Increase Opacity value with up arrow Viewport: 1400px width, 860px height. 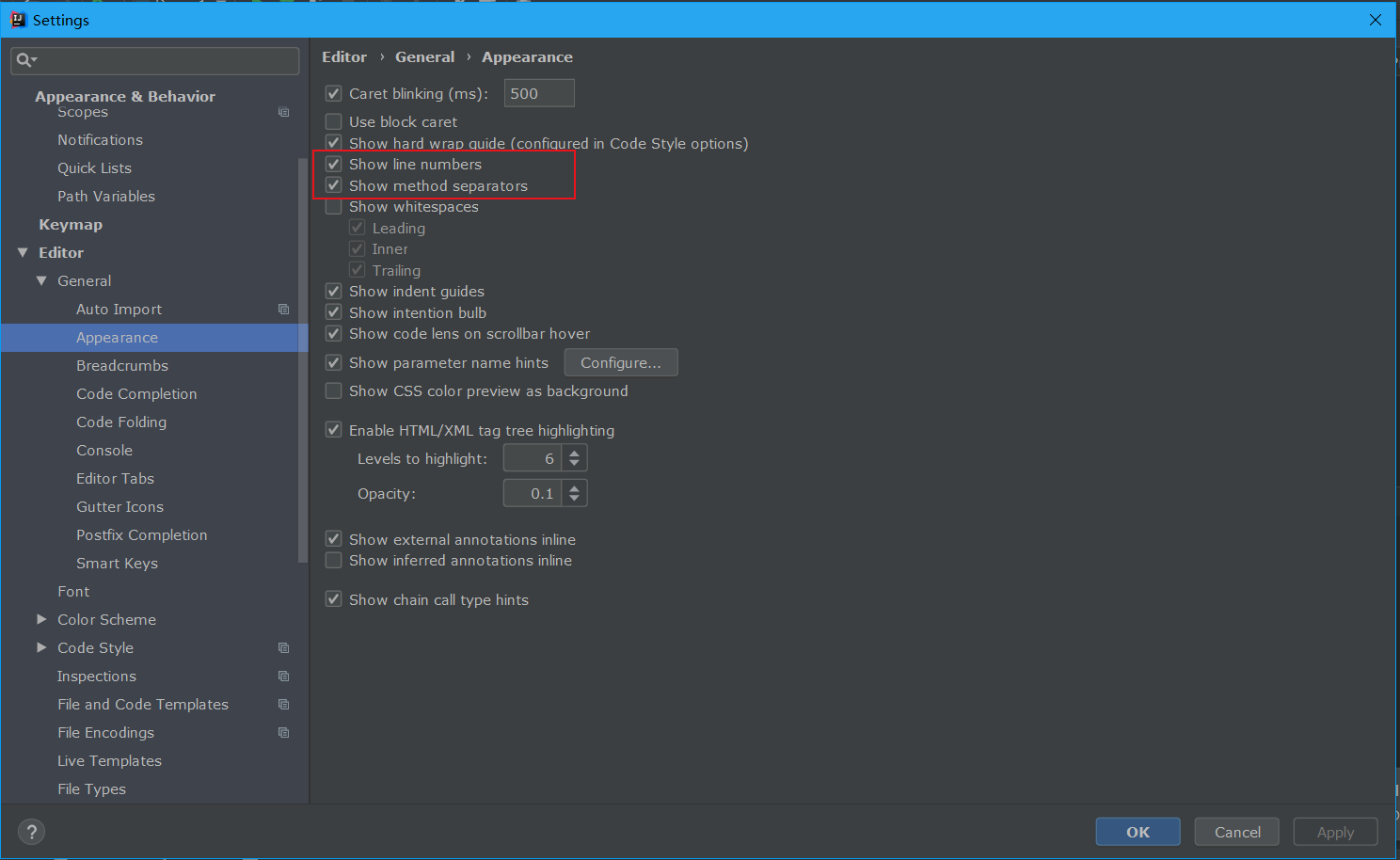575,487
